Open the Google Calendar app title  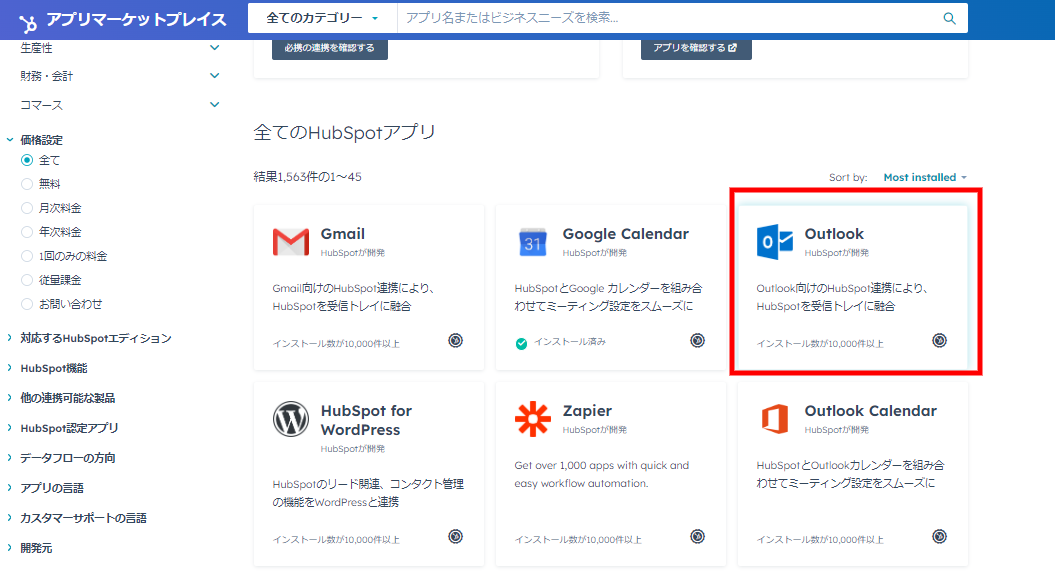click(626, 234)
